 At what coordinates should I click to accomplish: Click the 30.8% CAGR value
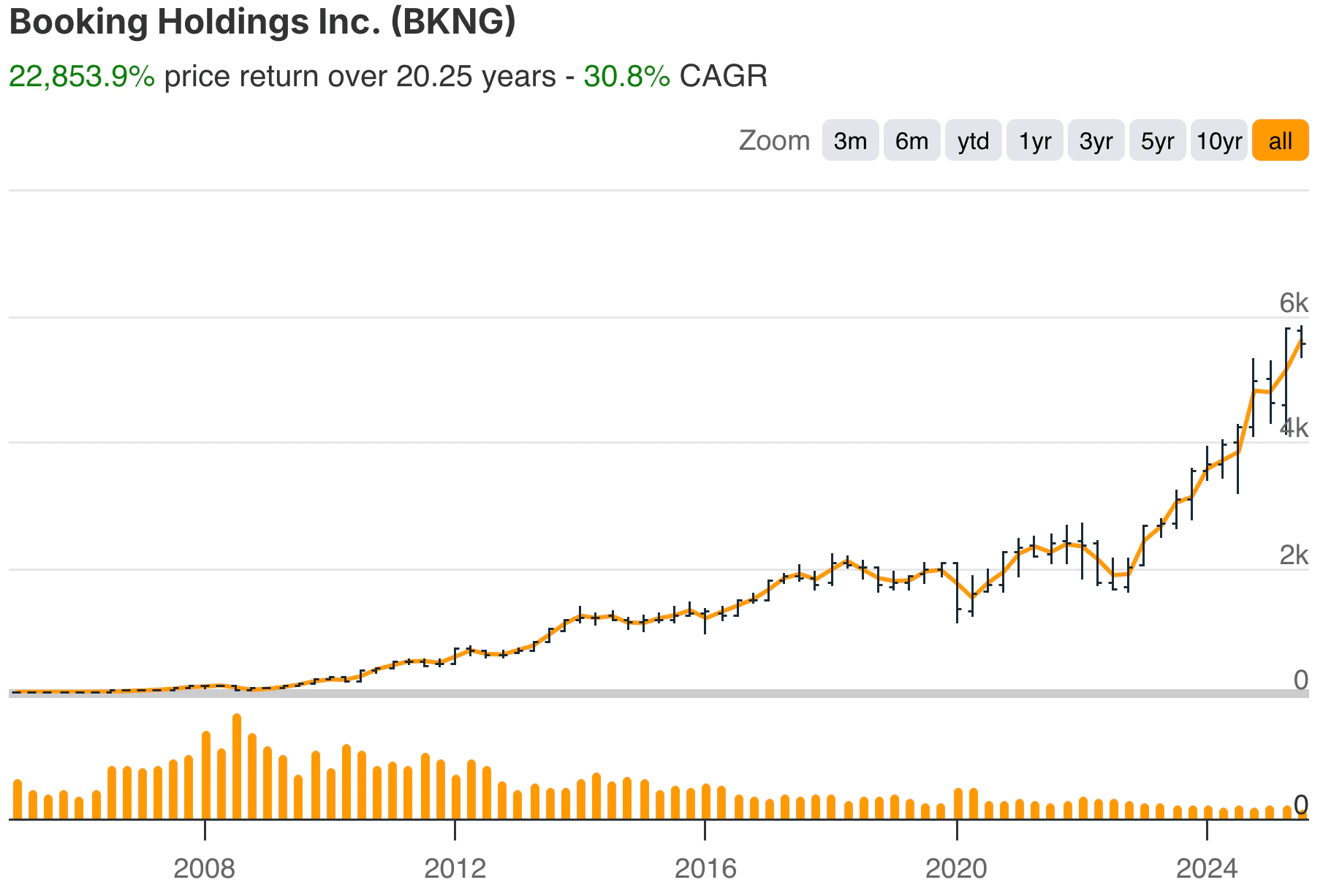(x=625, y=75)
